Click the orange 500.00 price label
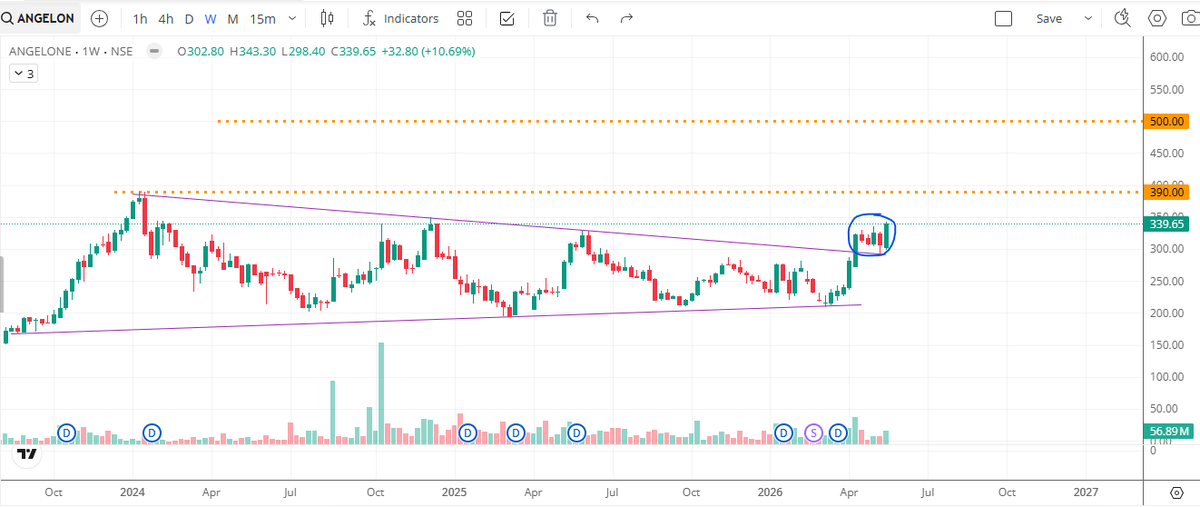Image resolution: width=1200 pixels, height=507 pixels. (1166, 121)
